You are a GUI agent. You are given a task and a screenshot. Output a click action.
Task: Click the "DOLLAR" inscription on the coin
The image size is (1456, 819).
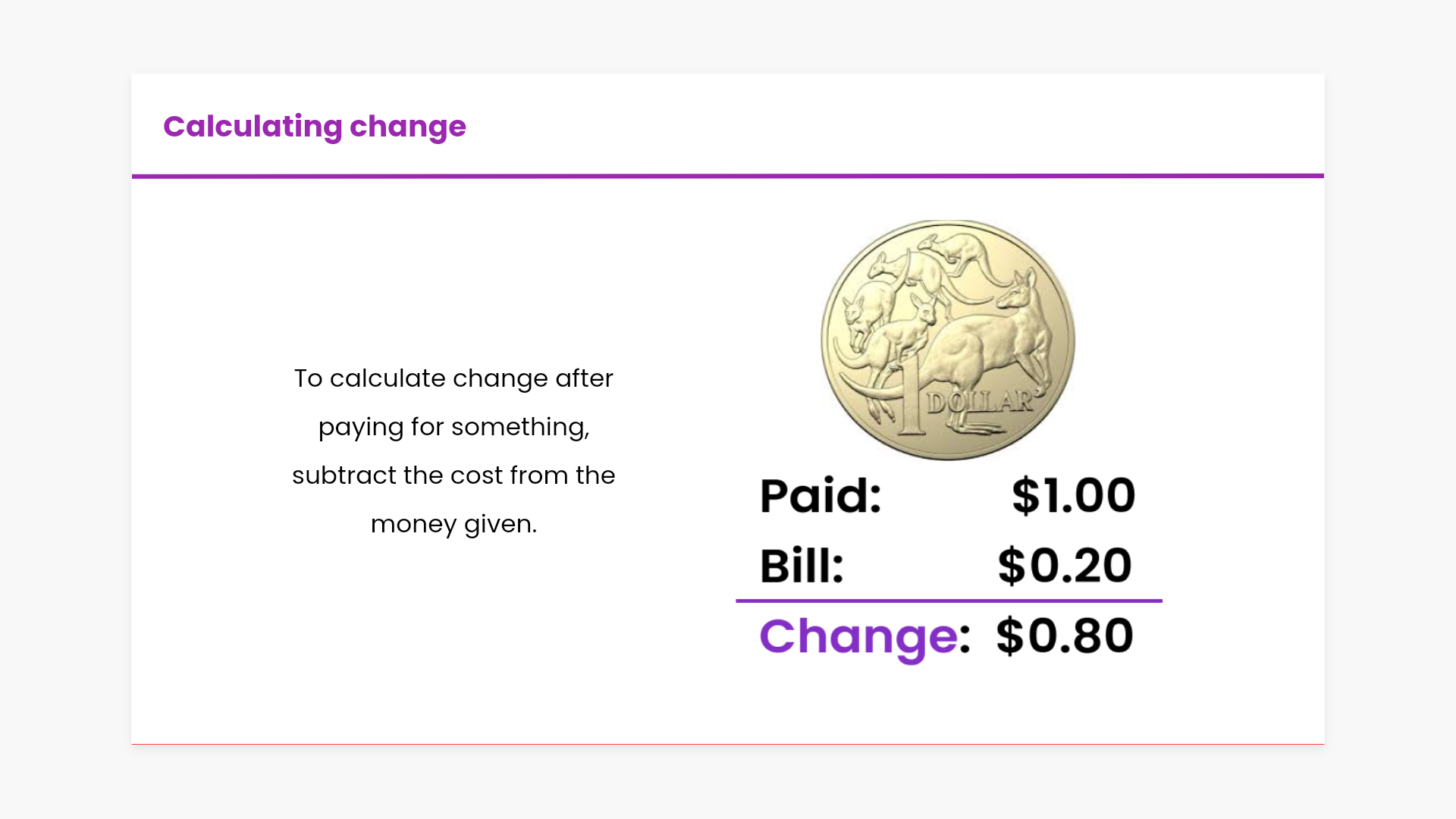click(980, 402)
